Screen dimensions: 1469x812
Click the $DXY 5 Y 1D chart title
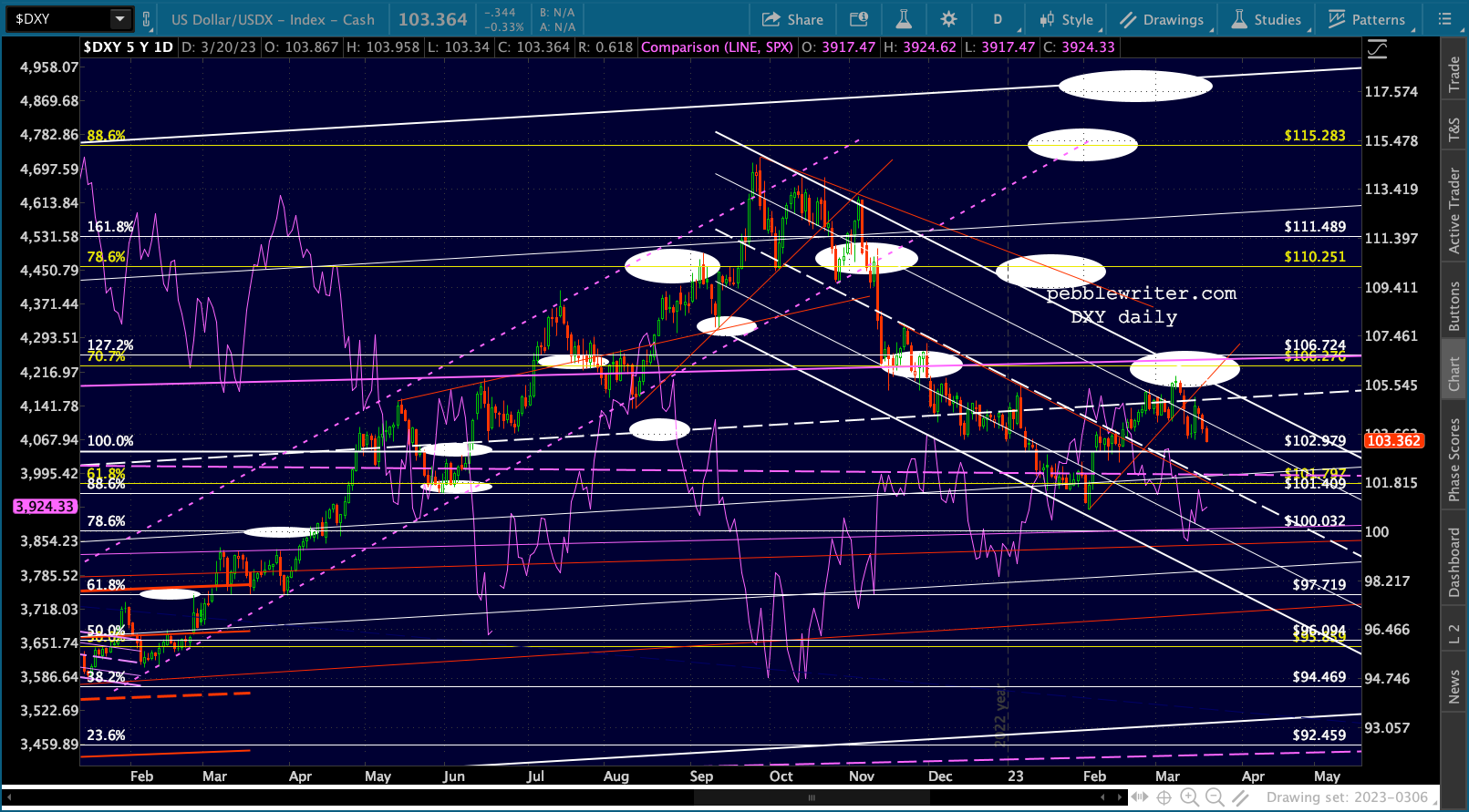(129, 47)
